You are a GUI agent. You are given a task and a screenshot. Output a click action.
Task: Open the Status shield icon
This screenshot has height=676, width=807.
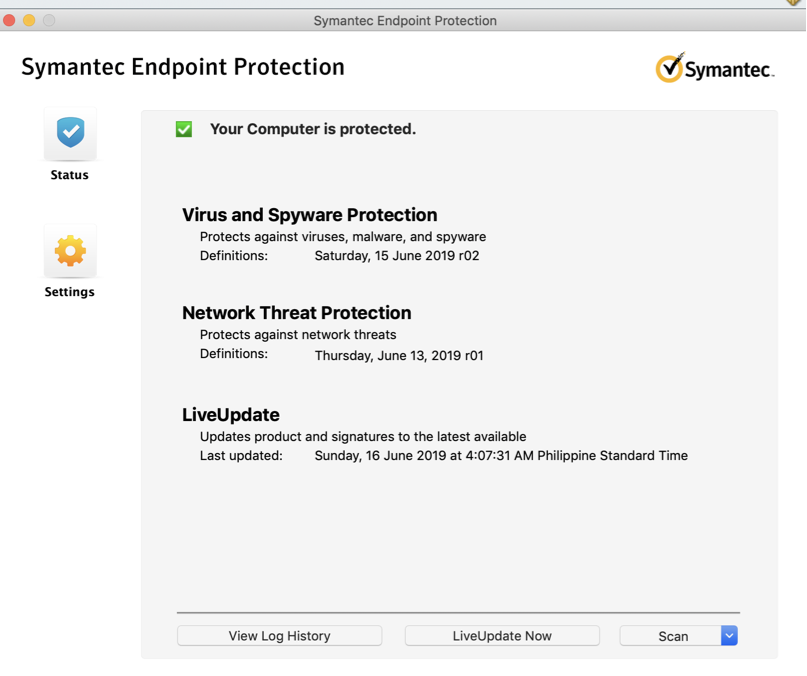pyautogui.click(x=70, y=133)
